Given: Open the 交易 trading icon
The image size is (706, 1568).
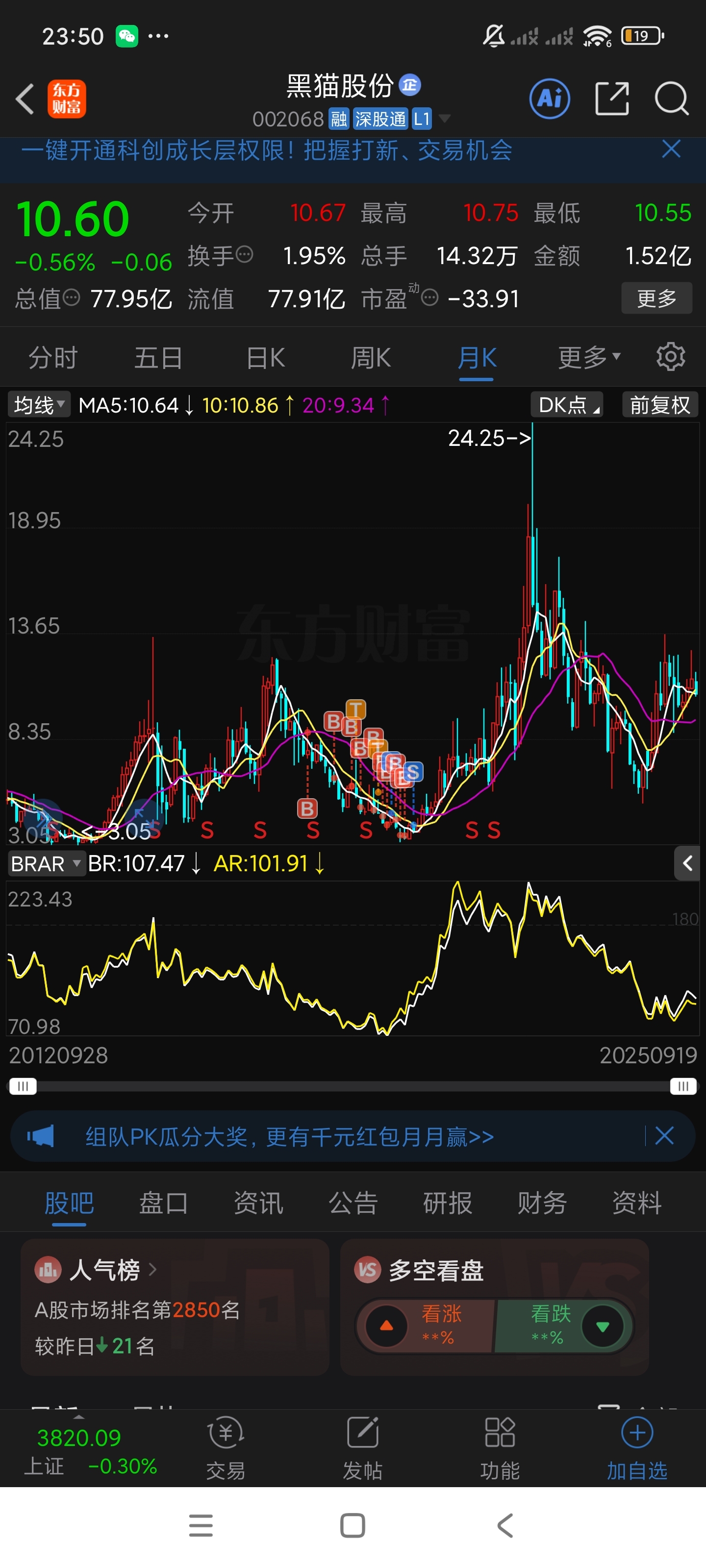Looking at the screenshot, I should coord(226,1448).
